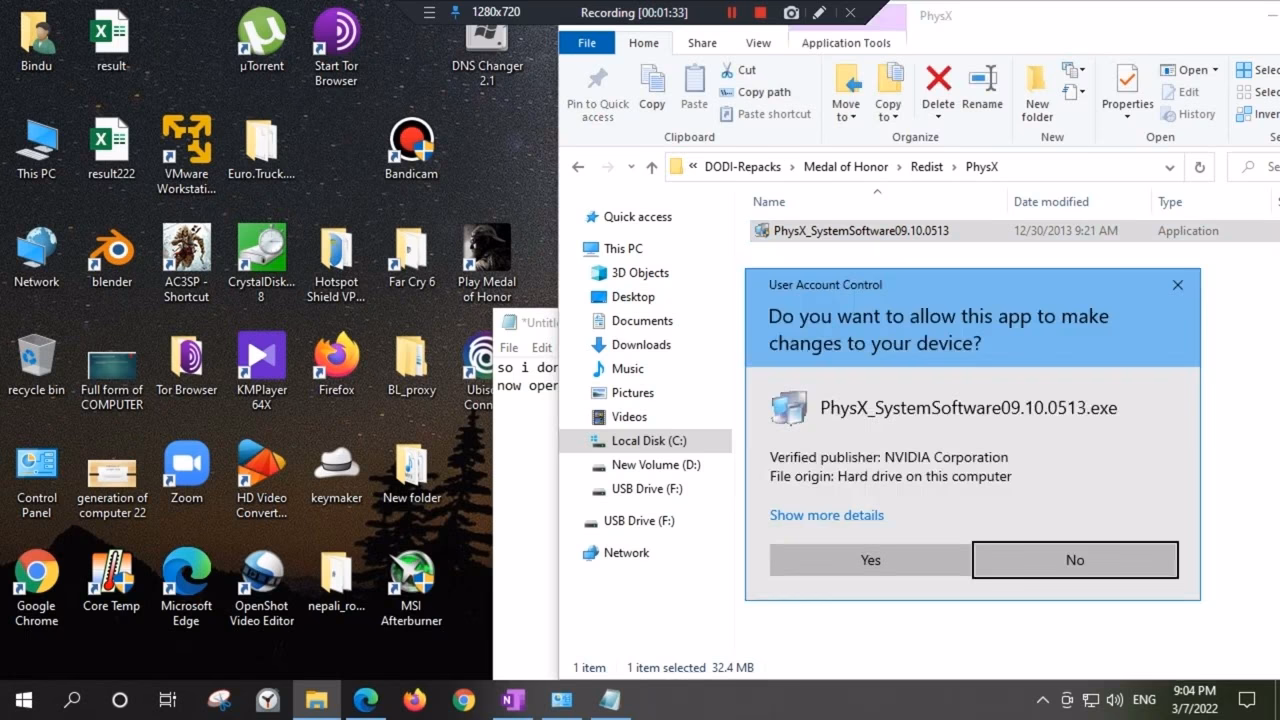Click Paste shortcut in the ribbon
This screenshot has width=1280, height=720.
pyautogui.click(x=765, y=114)
